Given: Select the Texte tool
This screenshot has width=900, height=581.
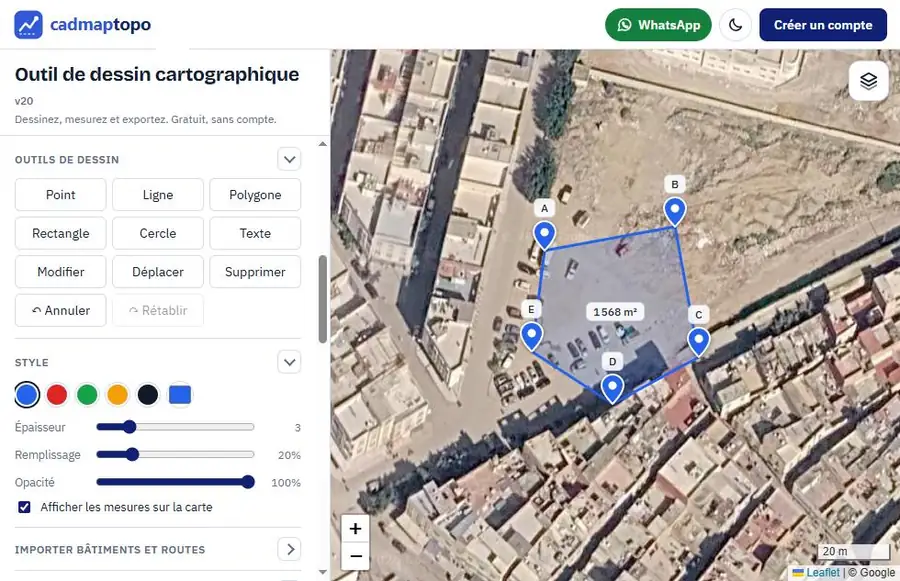Looking at the screenshot, I should pyautogui.click(x=255, y=233).
